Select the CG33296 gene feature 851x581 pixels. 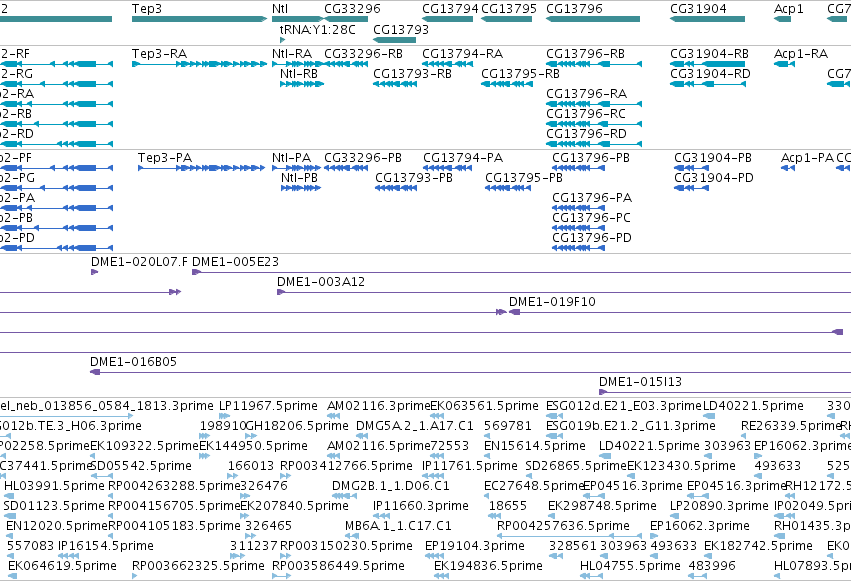tap(346, 19)
